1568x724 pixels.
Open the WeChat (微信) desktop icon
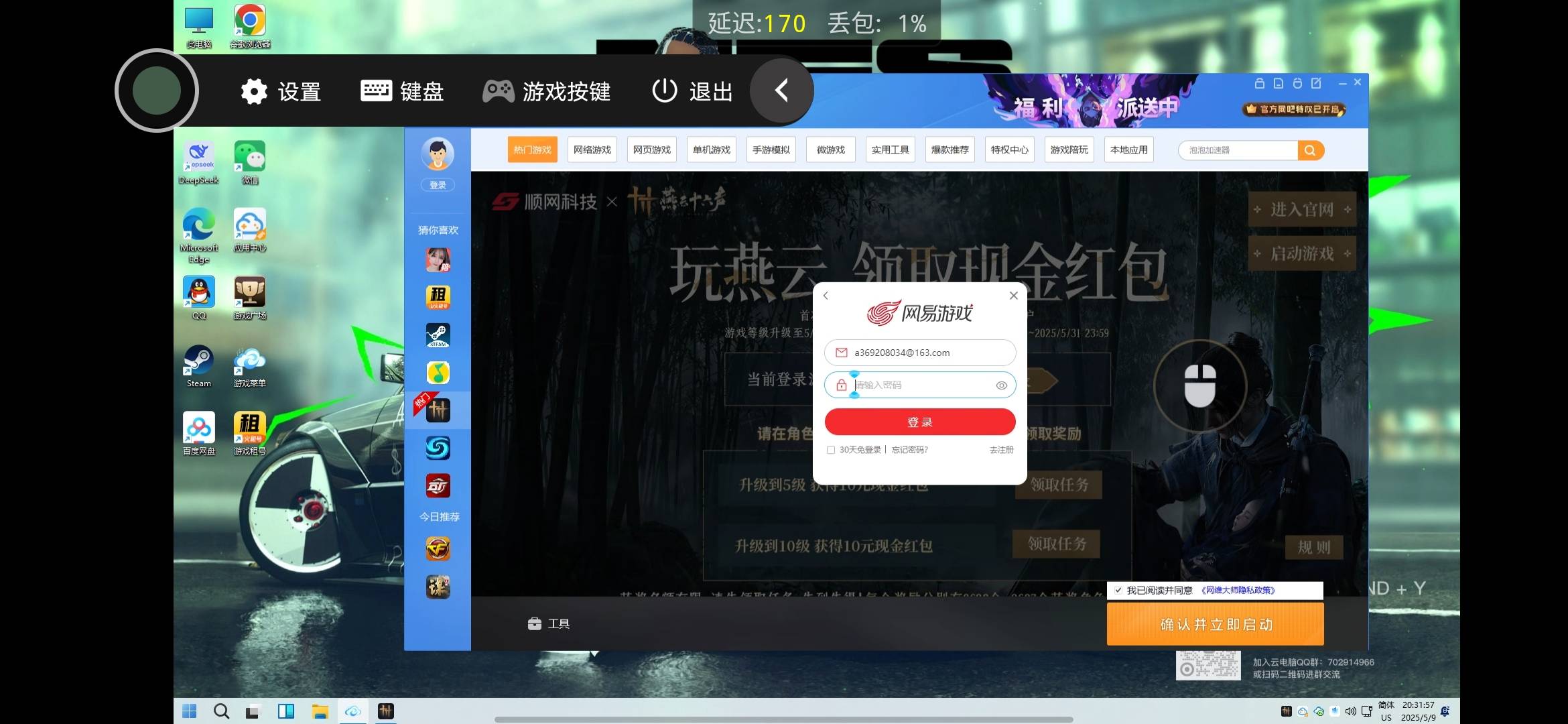coord(250,162)
